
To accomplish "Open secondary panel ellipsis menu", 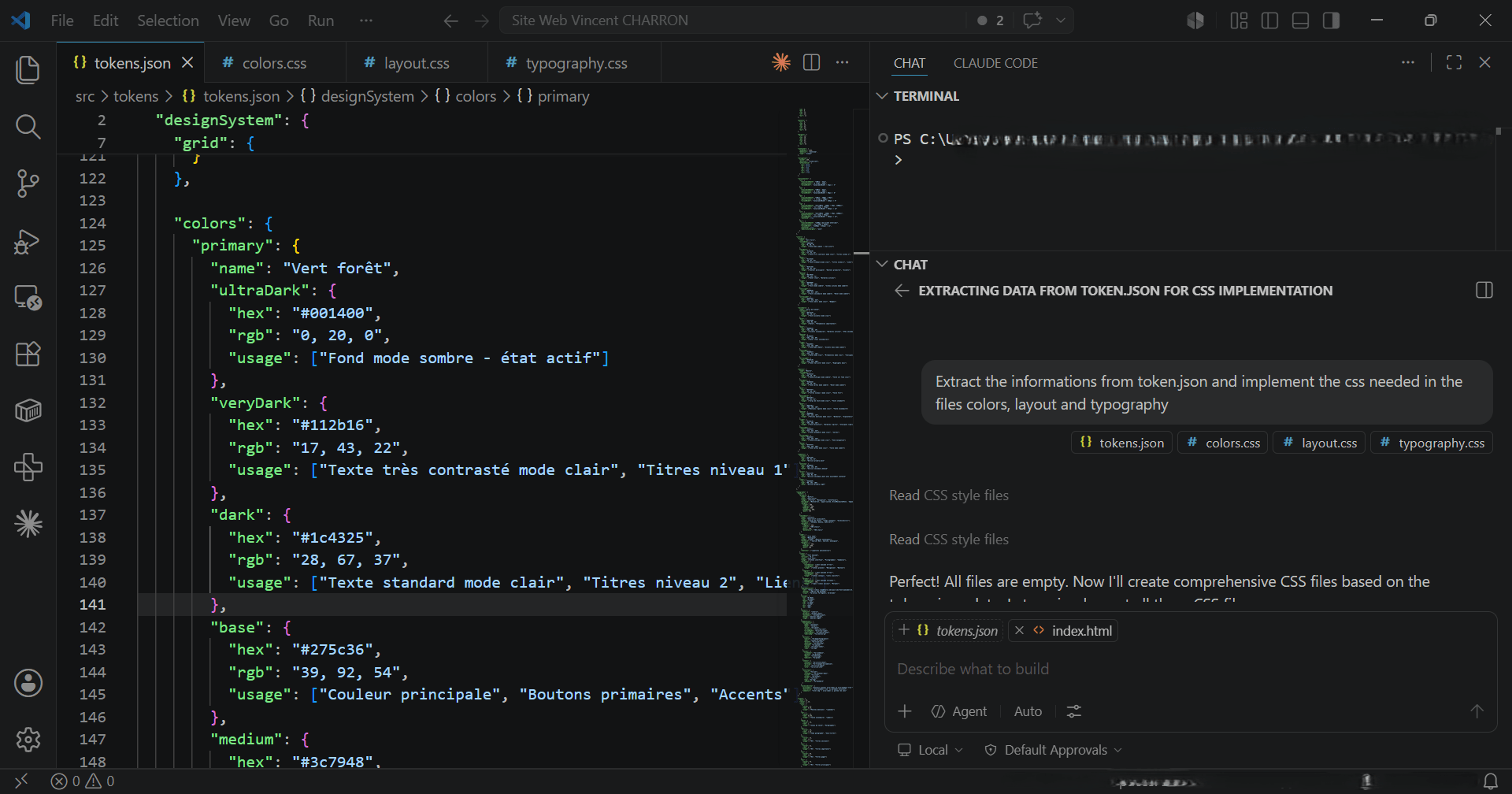I will pos(1408,62).
